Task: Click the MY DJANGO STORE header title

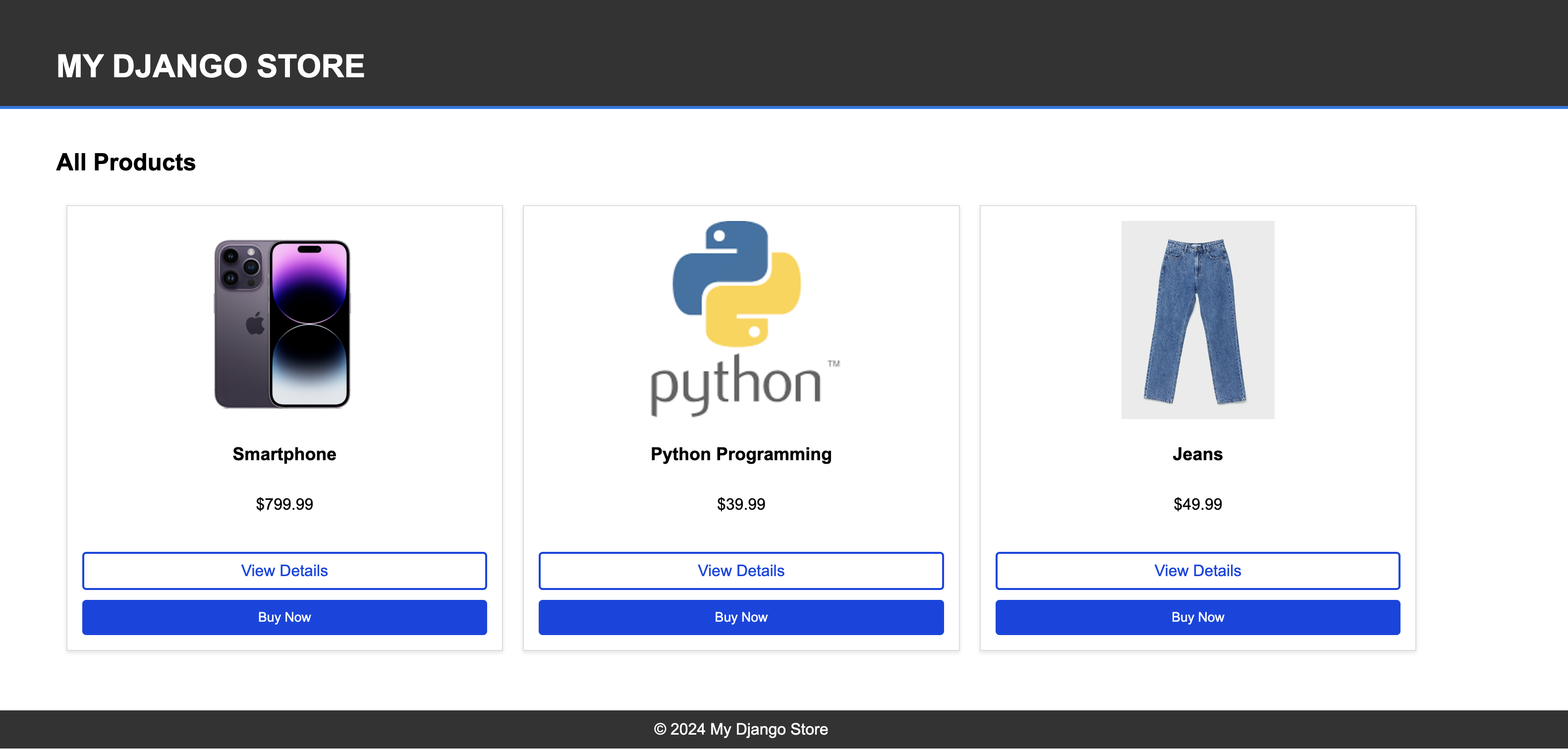Action: 211,66
